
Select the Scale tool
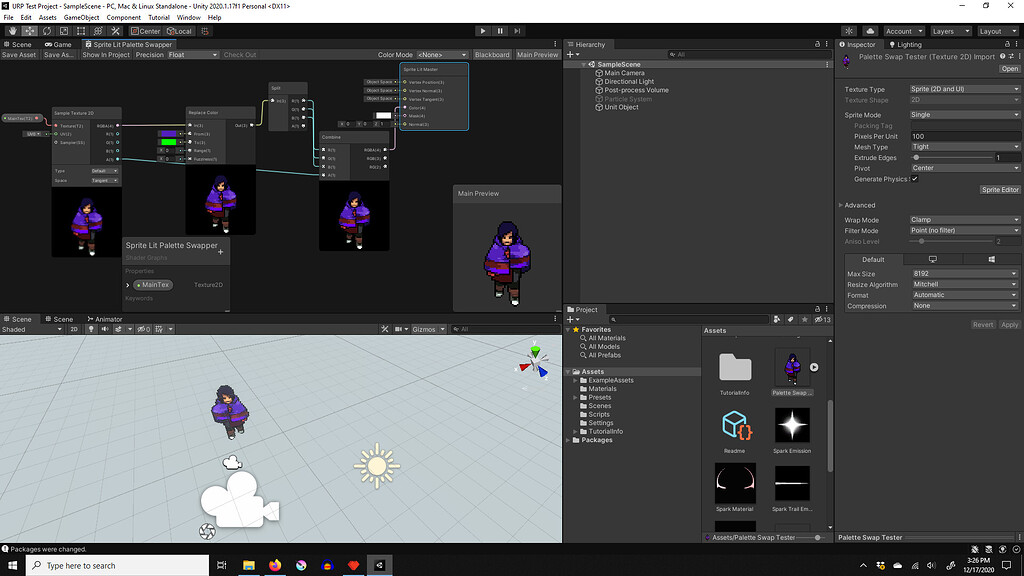point(63,30)
